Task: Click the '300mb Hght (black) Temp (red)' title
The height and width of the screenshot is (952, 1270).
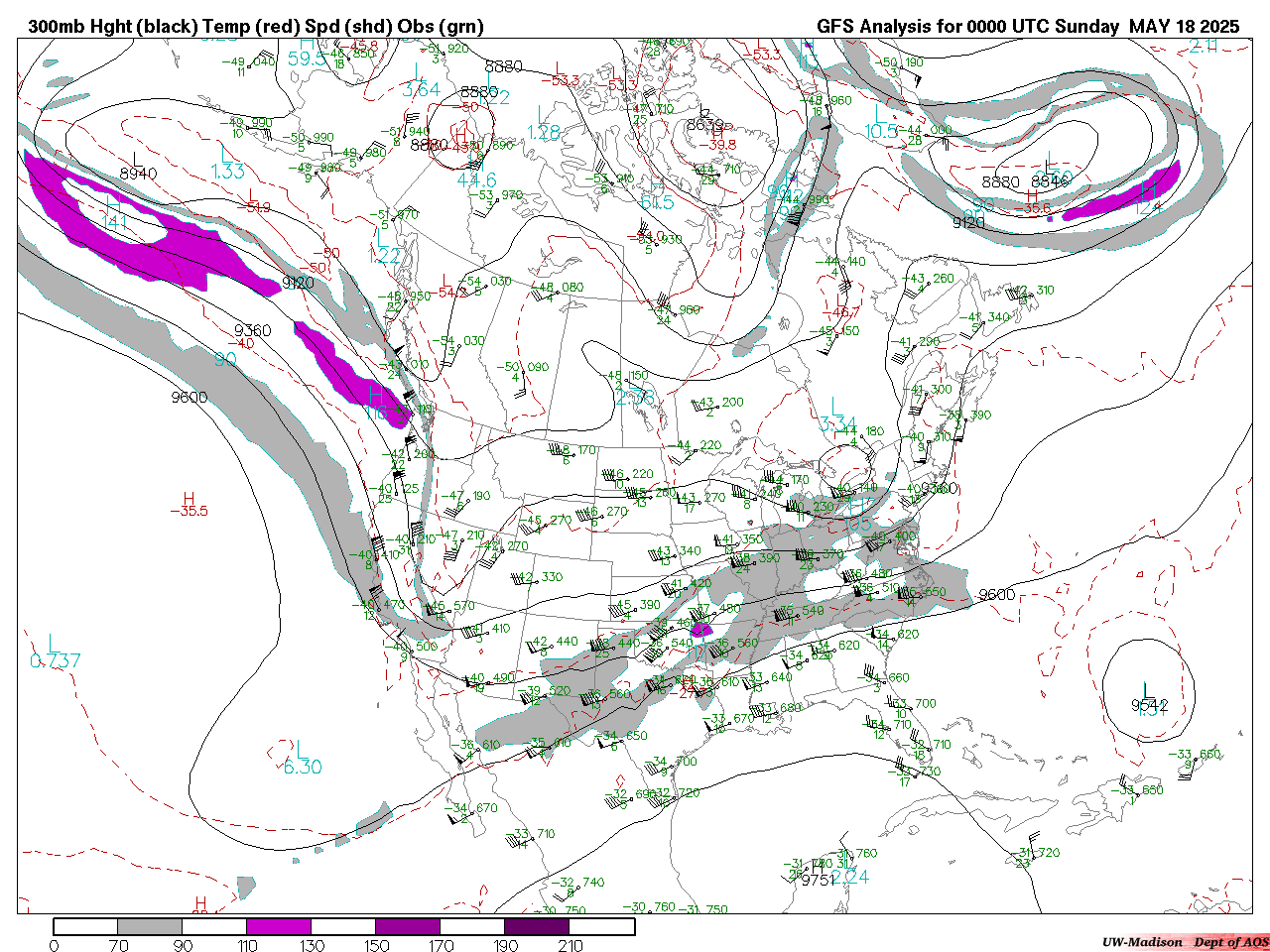Action: point(163,27)
